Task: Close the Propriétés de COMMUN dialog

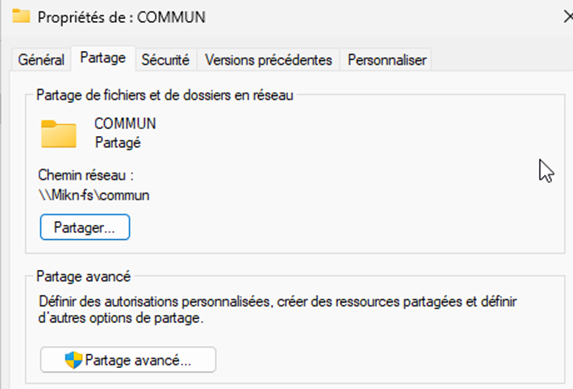Action: coord(568,17)
